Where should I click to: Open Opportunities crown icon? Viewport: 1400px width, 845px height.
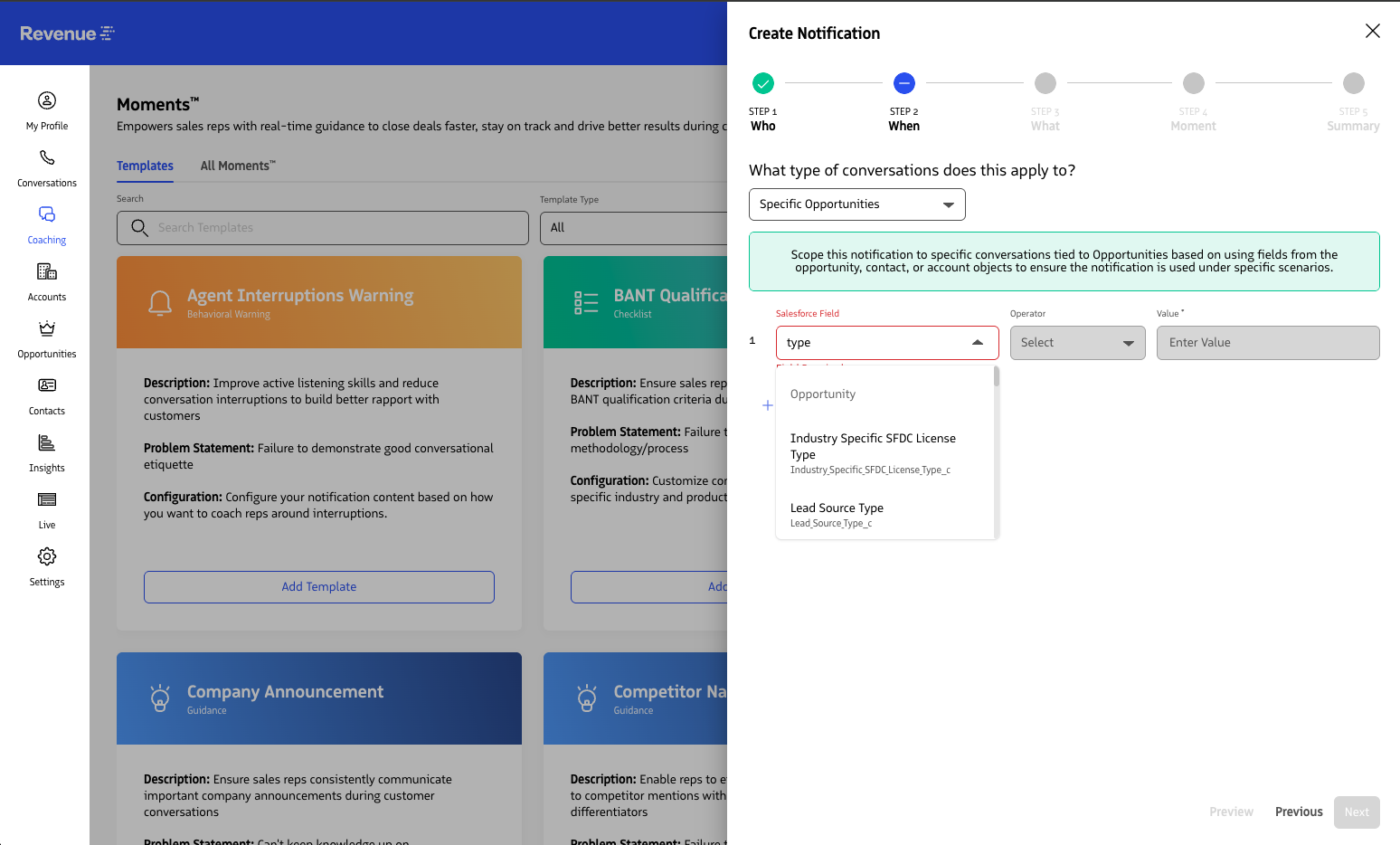[47, 328]
